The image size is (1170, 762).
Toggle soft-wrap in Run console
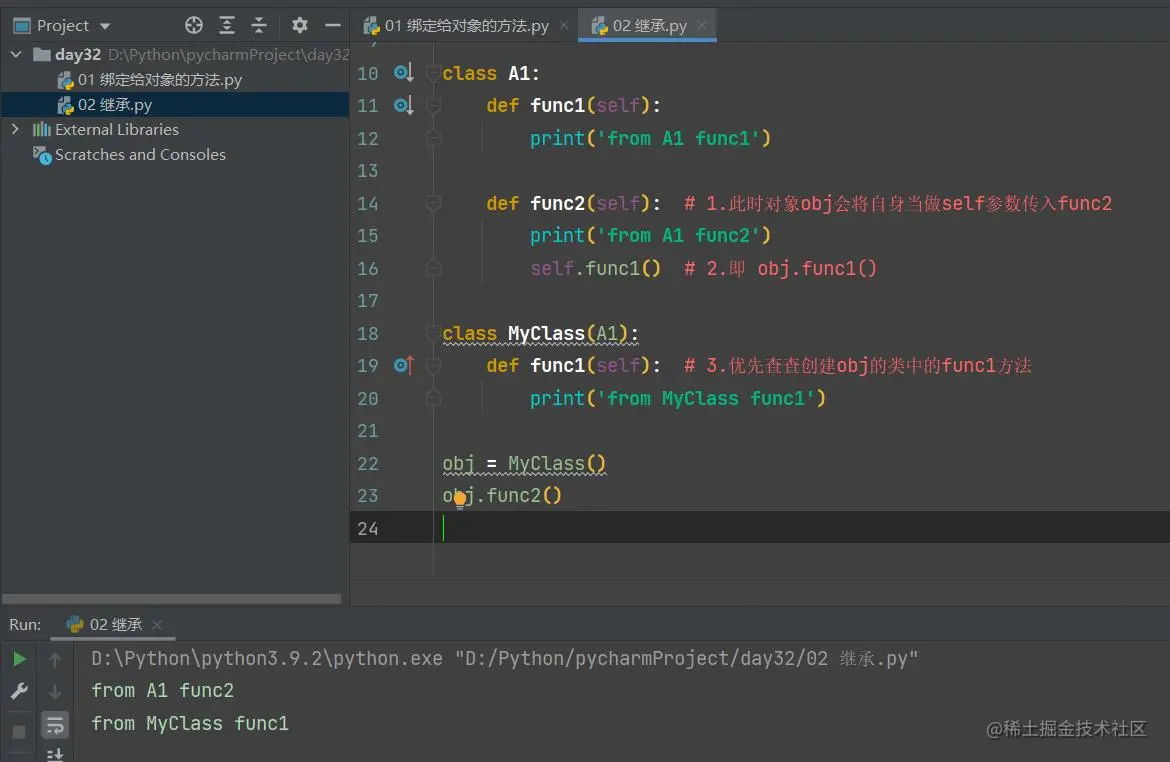54,725
